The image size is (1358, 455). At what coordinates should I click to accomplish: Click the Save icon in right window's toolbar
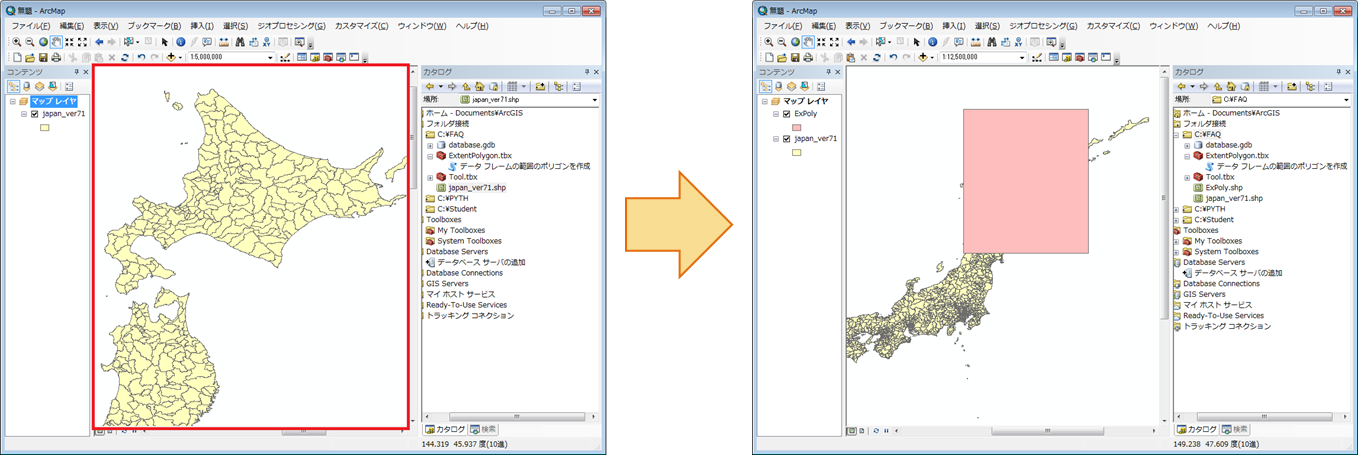[x=794, y=58]
